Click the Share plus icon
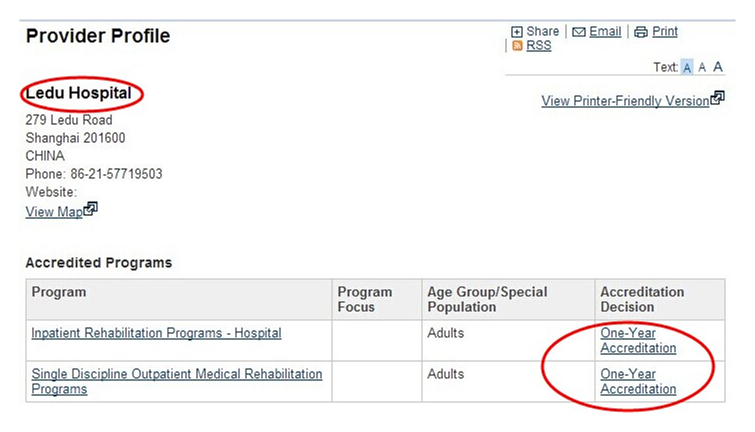Image resolution: width=755 pixels, height=432 pixels. pyautogui.click(x=517, y=32)
